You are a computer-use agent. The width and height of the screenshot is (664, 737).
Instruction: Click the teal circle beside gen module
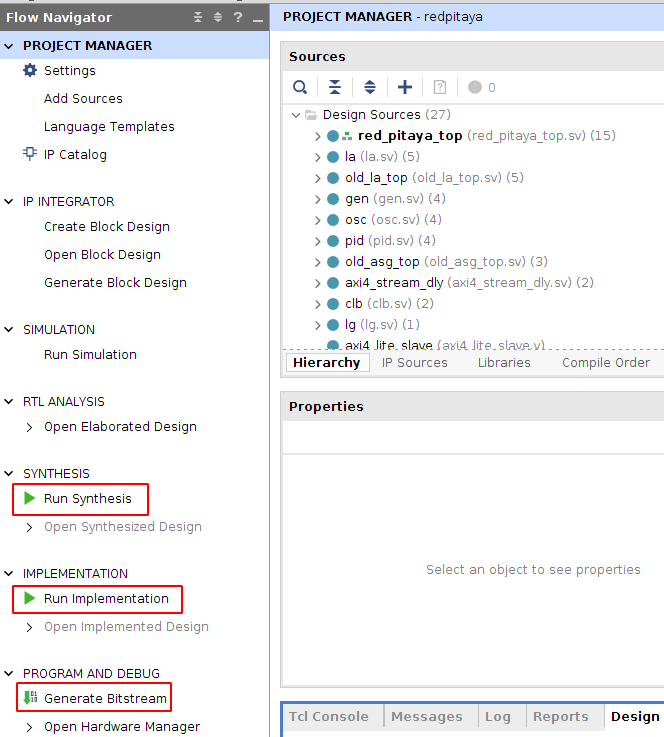[333, 199]
